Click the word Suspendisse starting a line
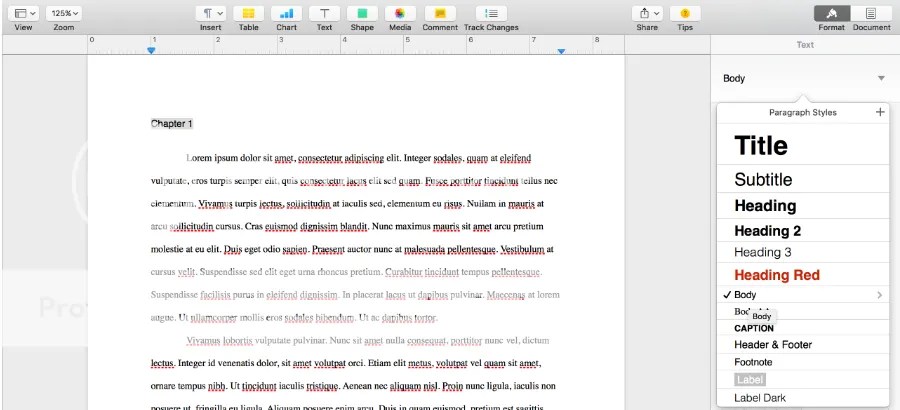Viewport: 900px width, 410px height. 174,295
